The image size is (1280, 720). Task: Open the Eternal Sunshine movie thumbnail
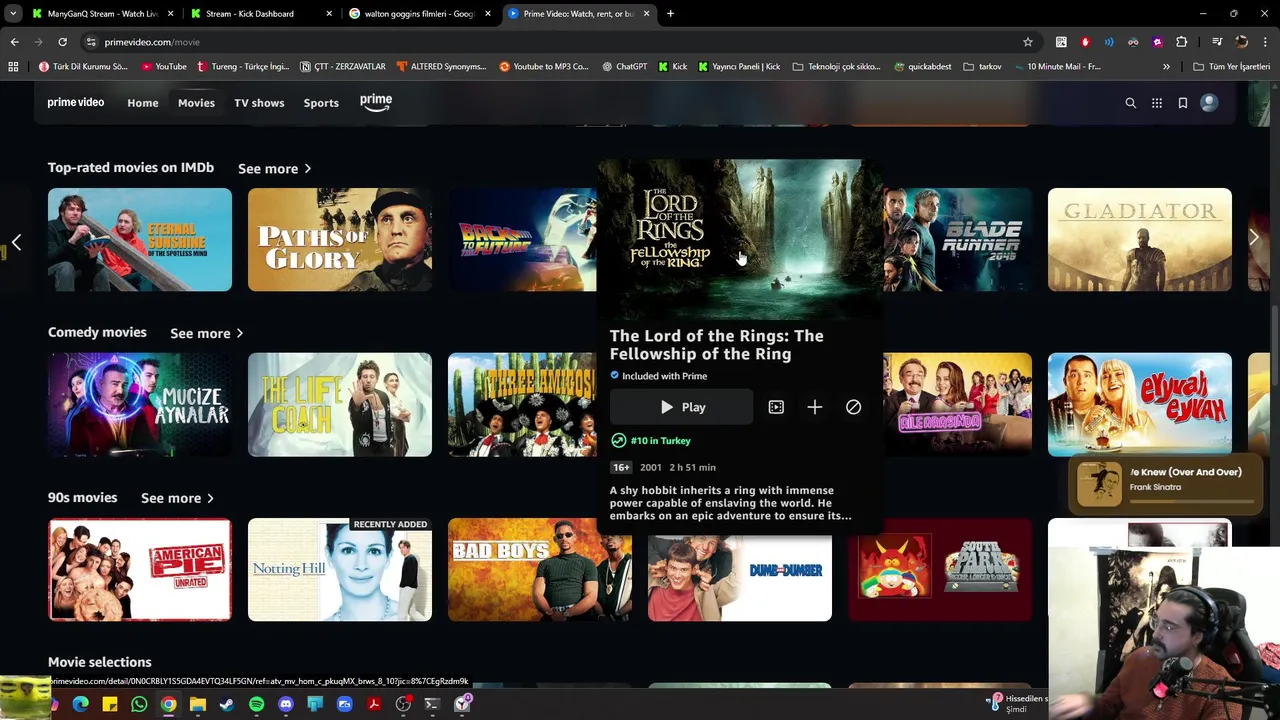140,240
